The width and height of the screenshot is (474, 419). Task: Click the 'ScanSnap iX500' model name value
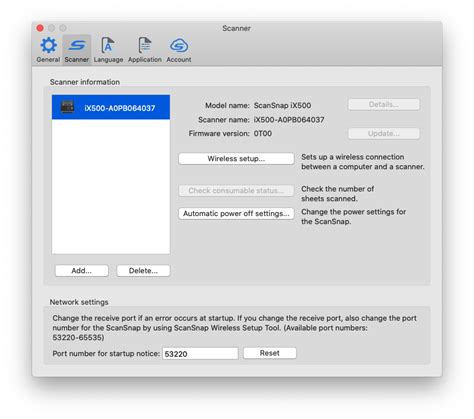click(282, 106)
